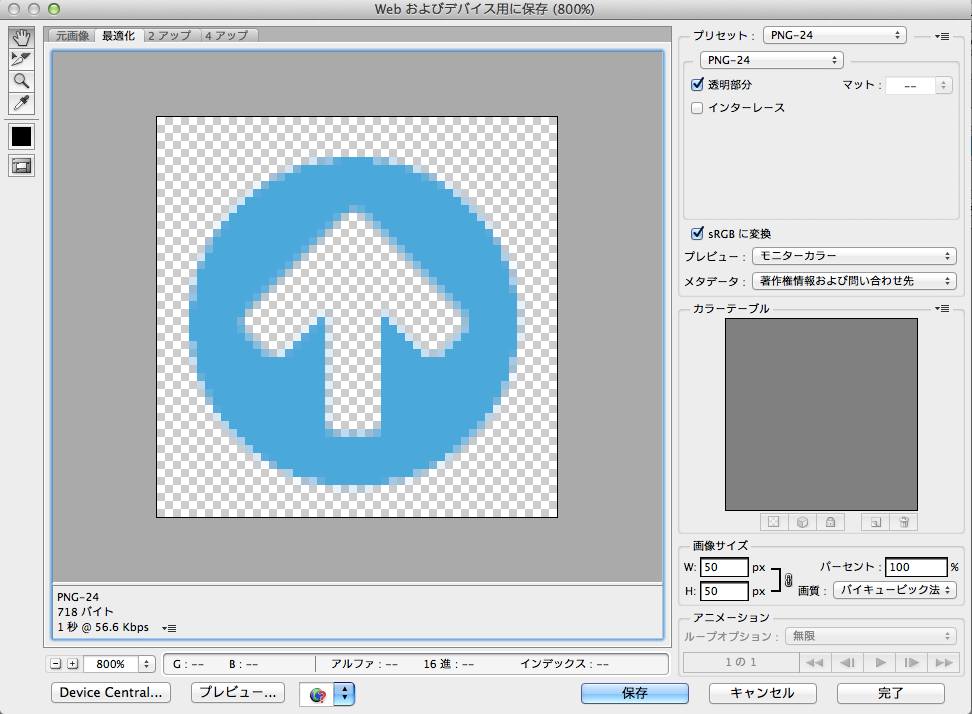Toggle the sRGB に変換 checkbox
Image resolution: width=972 pixels, height=714 pixels.
tap(698, 234)
